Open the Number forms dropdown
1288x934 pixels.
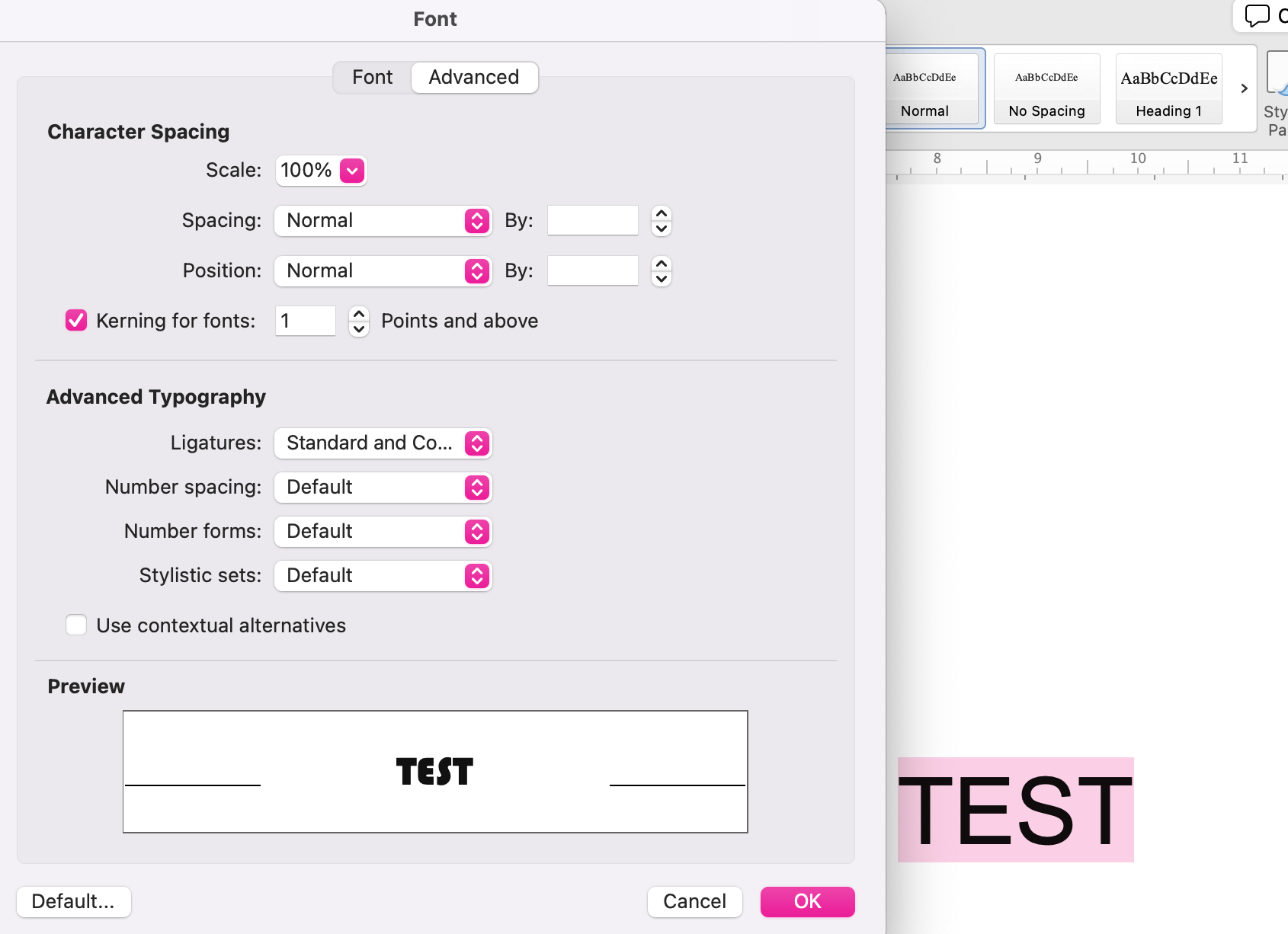[x=476, y=532]
